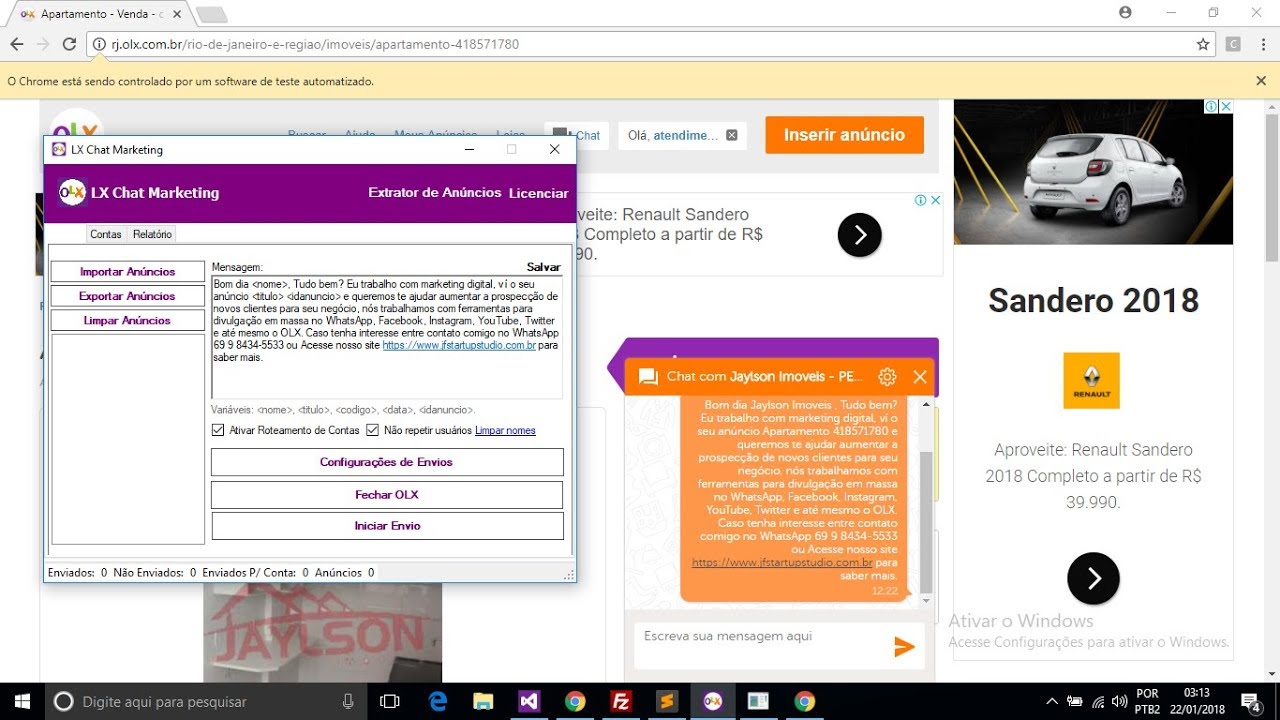Dismiss the automated test software infobar
Viewport: 1280px width, 720px height.
point(1261,81)
